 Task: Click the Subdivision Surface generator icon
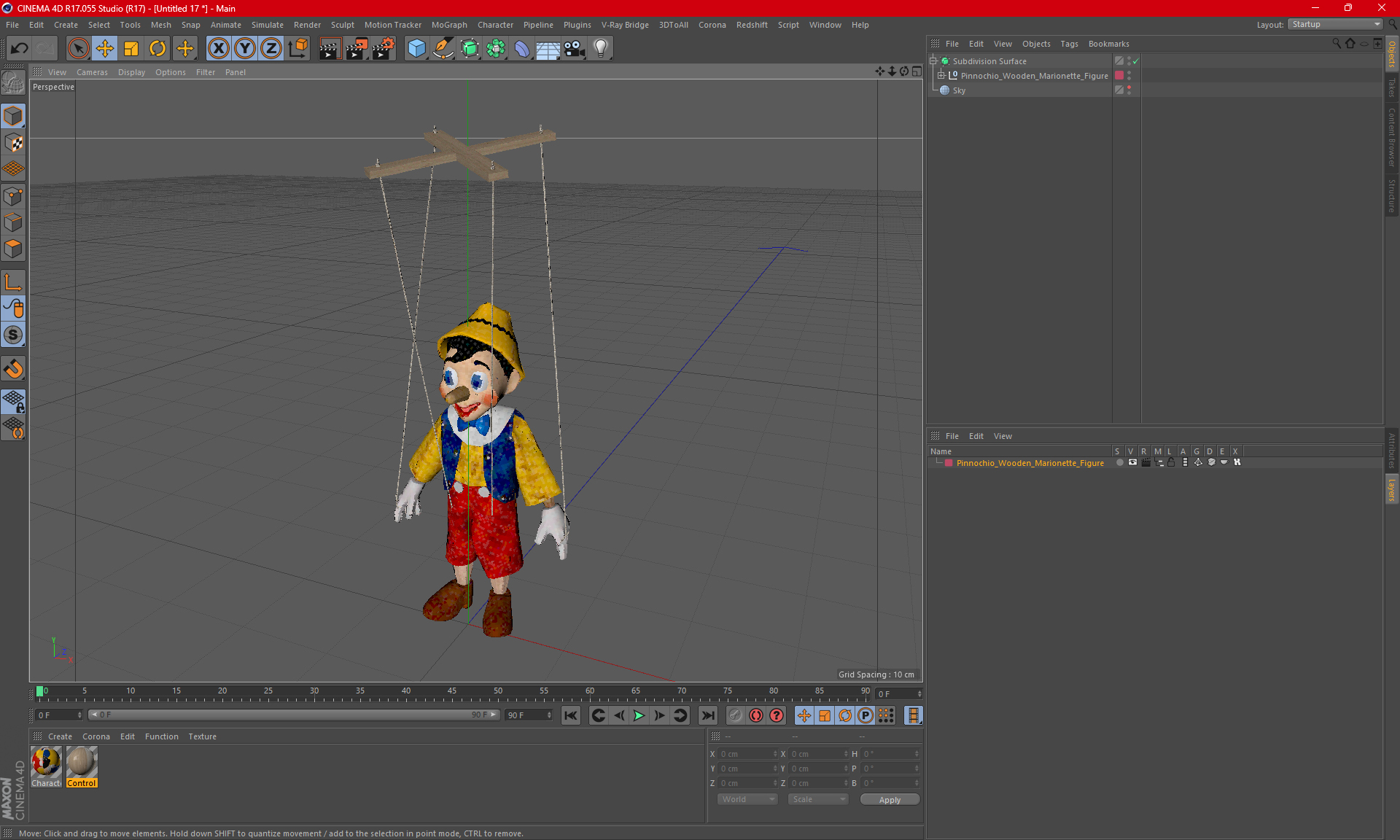[470, 49]
